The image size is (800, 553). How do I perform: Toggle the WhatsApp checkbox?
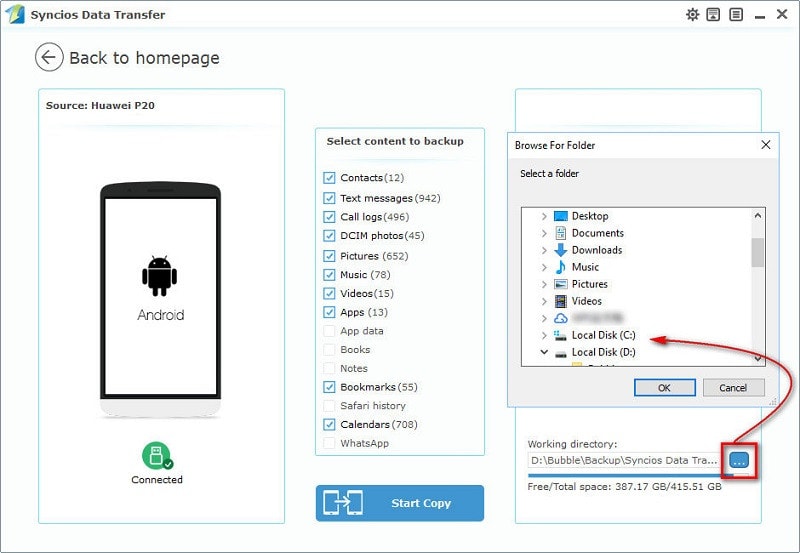329,443
